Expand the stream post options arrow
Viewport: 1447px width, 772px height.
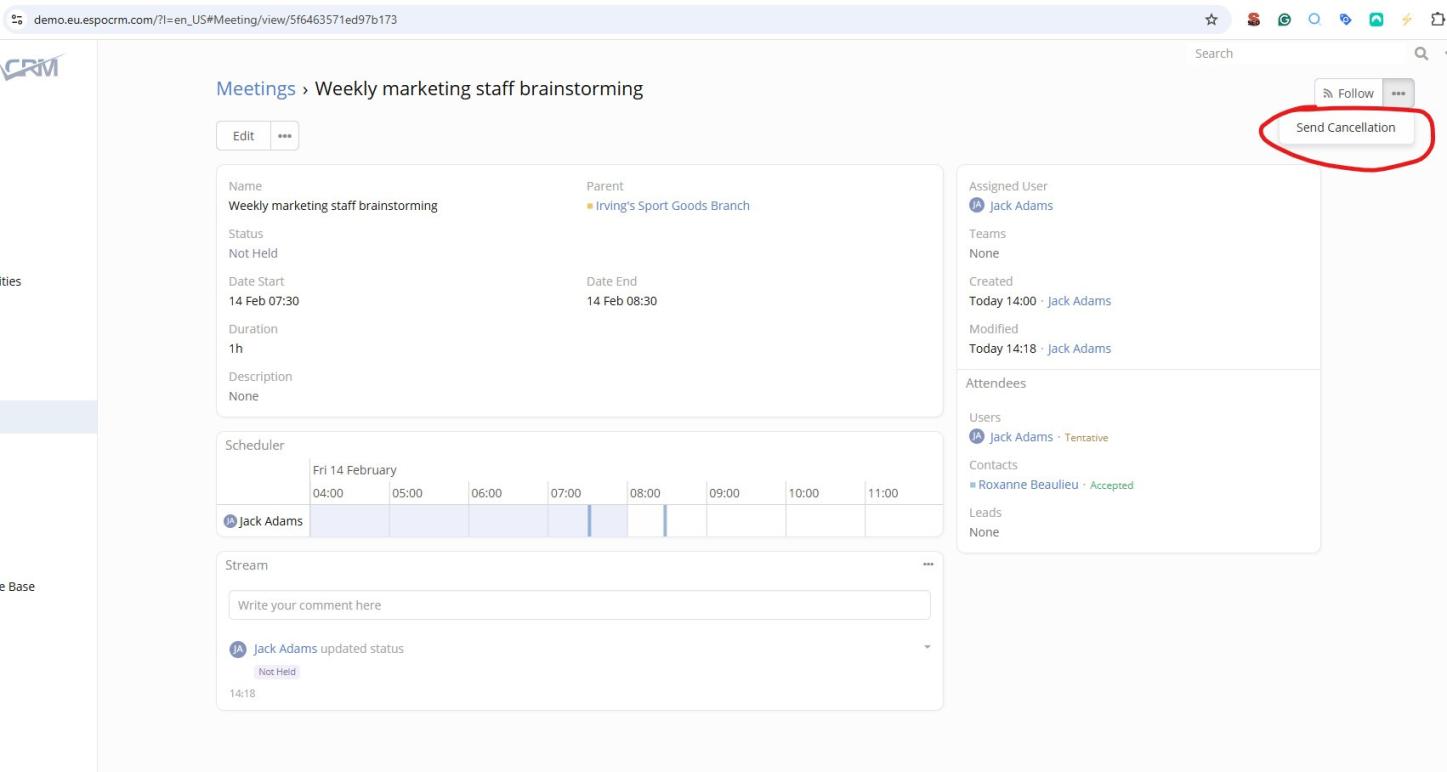tap(927, 648)
